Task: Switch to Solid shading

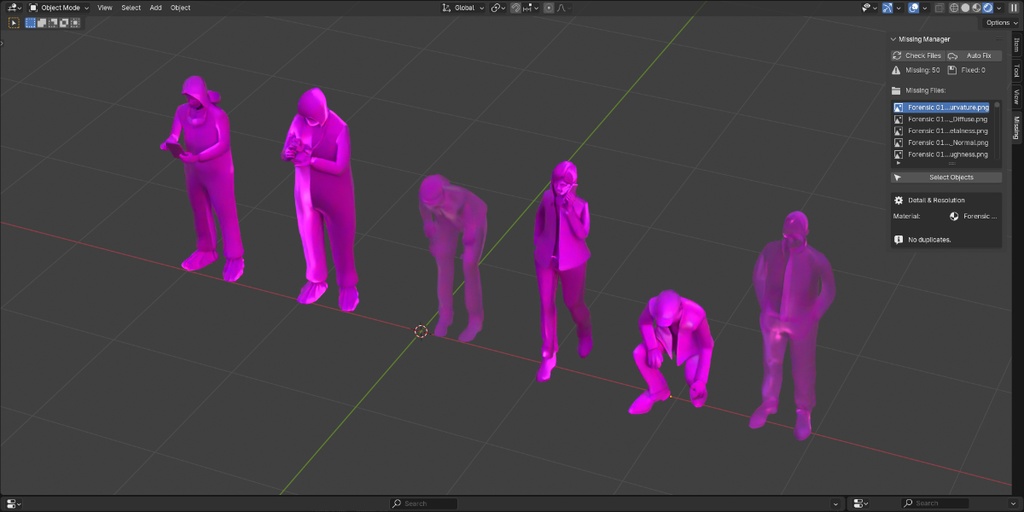Action: pos(965,8)
